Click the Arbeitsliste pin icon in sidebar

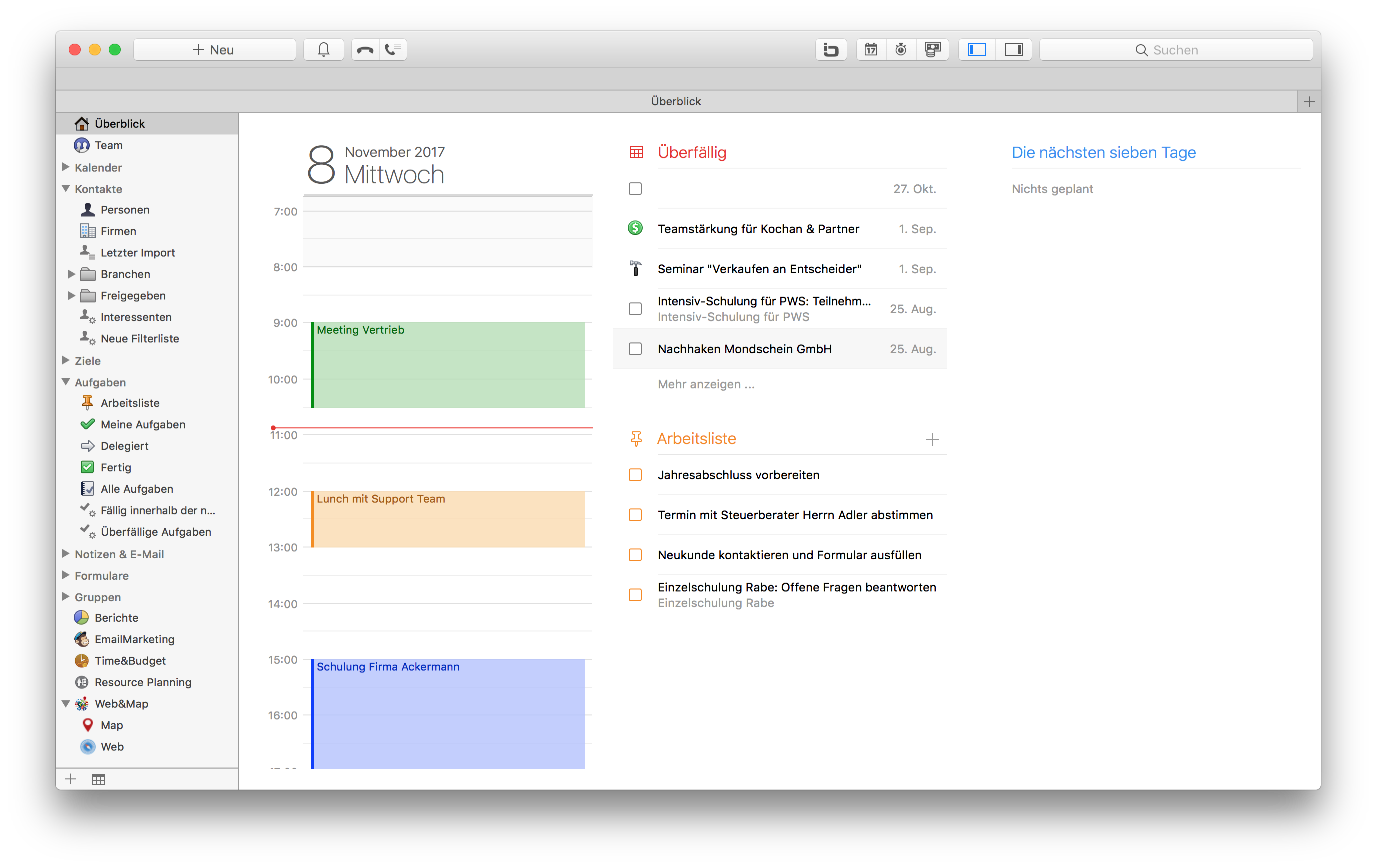point(87,403)
